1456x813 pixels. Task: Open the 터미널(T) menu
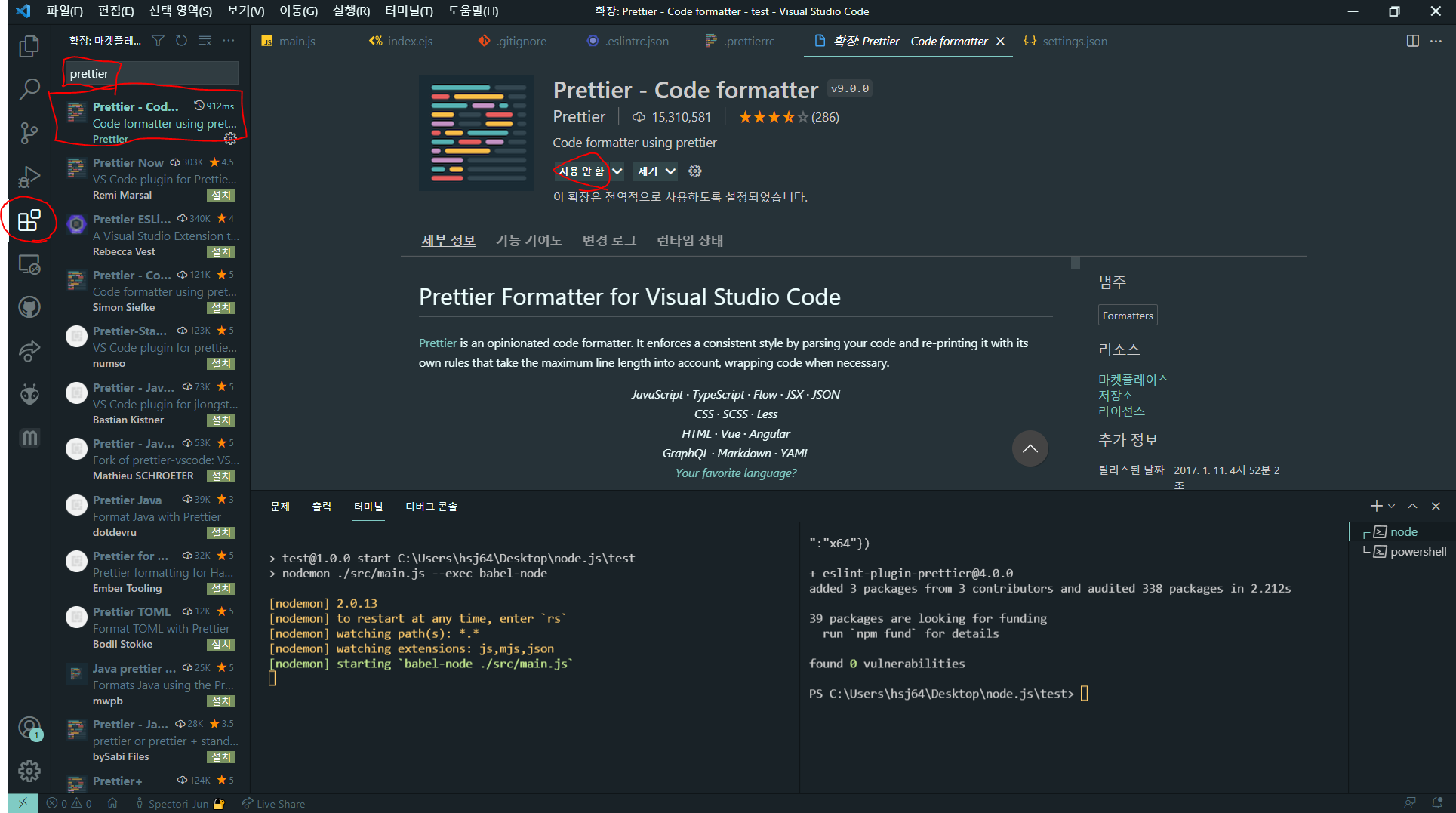(x=409, y=11)
